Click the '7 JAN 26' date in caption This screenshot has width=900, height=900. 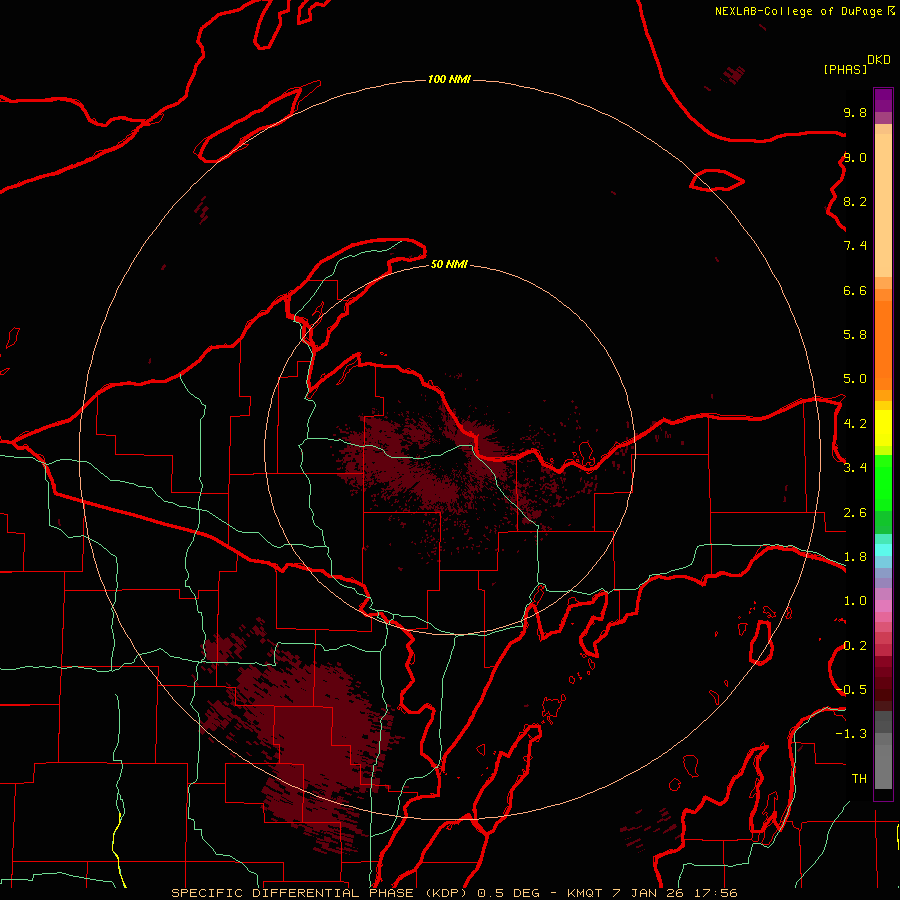647,893
